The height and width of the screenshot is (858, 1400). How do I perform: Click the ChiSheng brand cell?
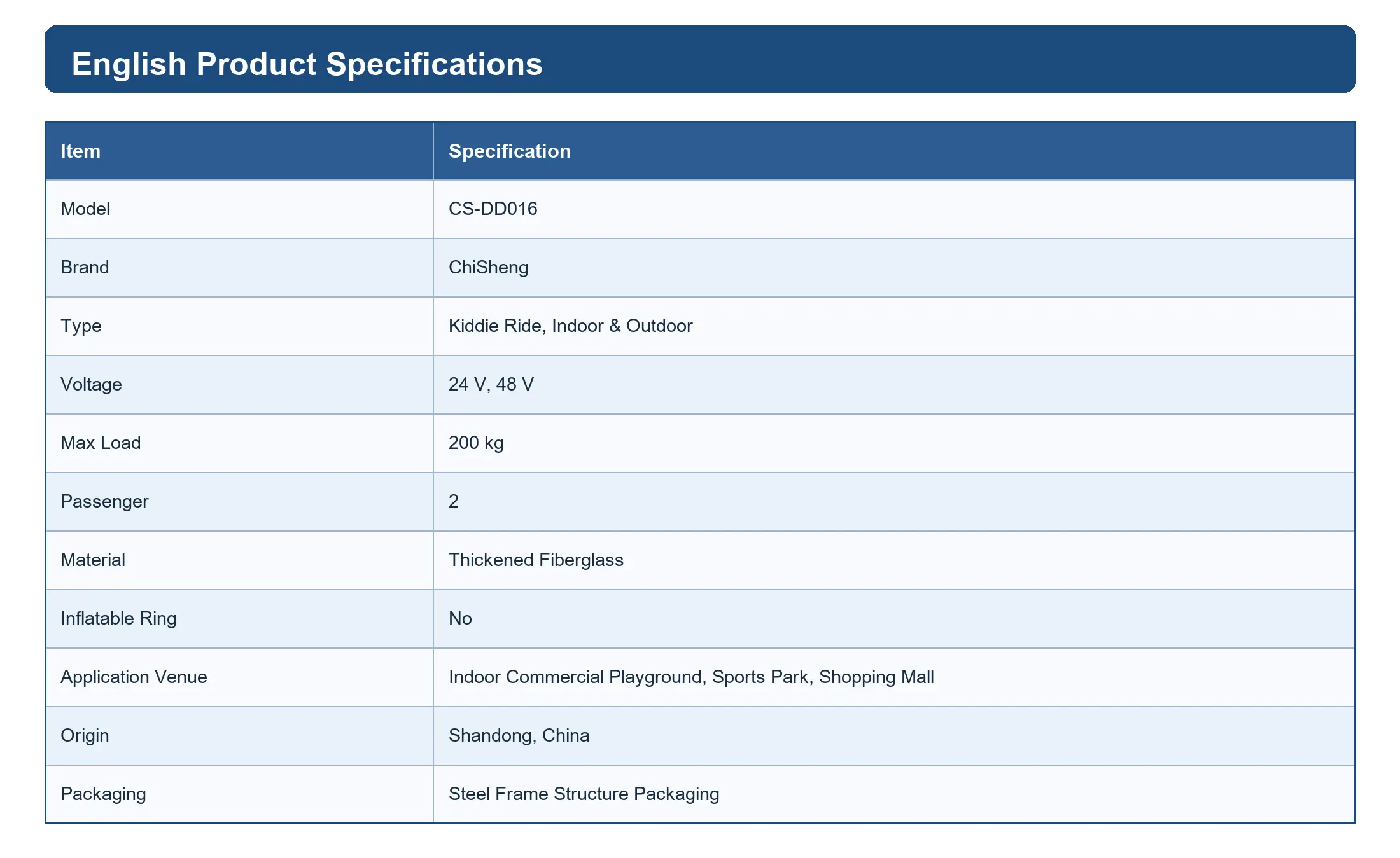pos(894,268)
